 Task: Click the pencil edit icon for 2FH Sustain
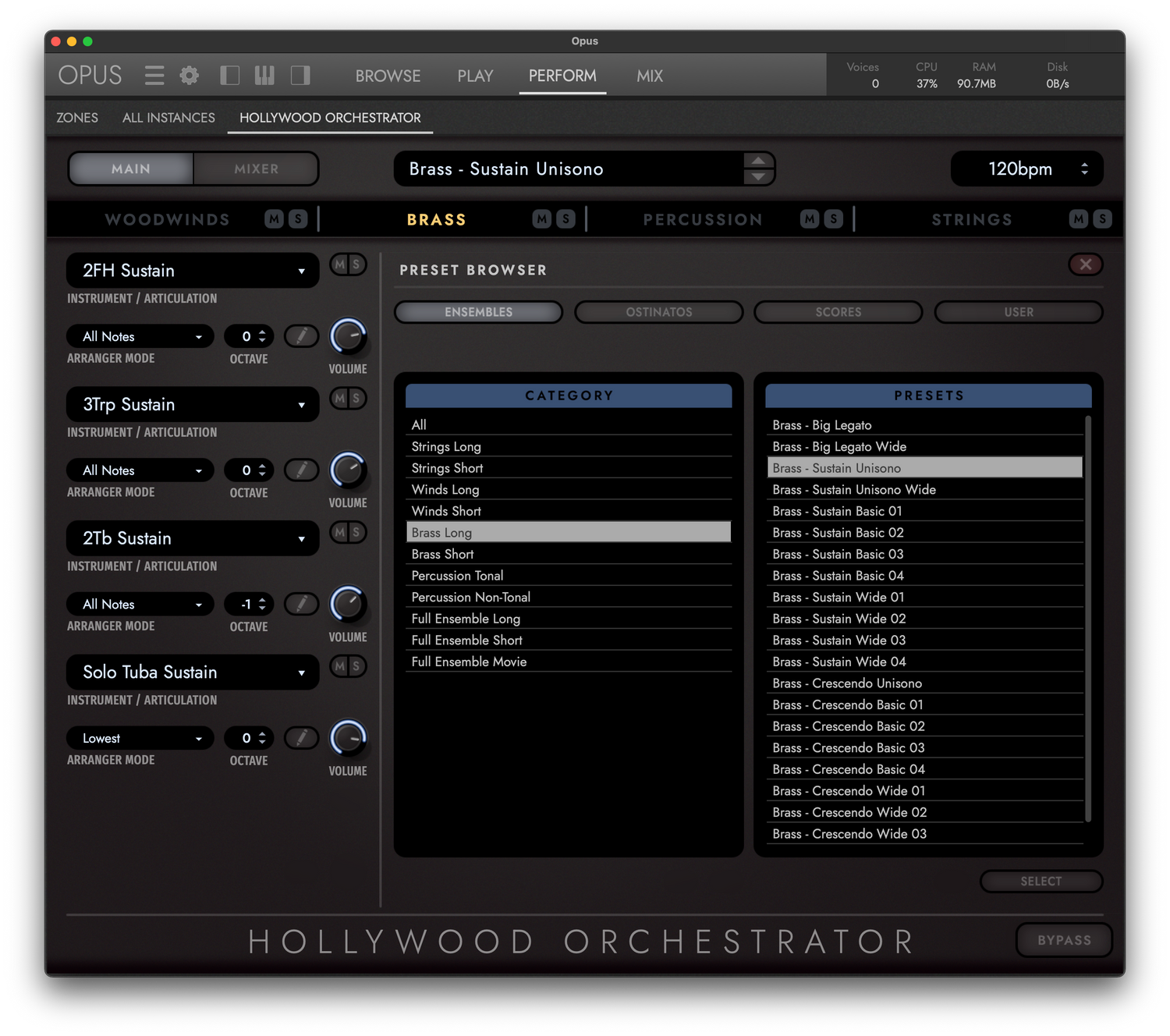[301, 336]
